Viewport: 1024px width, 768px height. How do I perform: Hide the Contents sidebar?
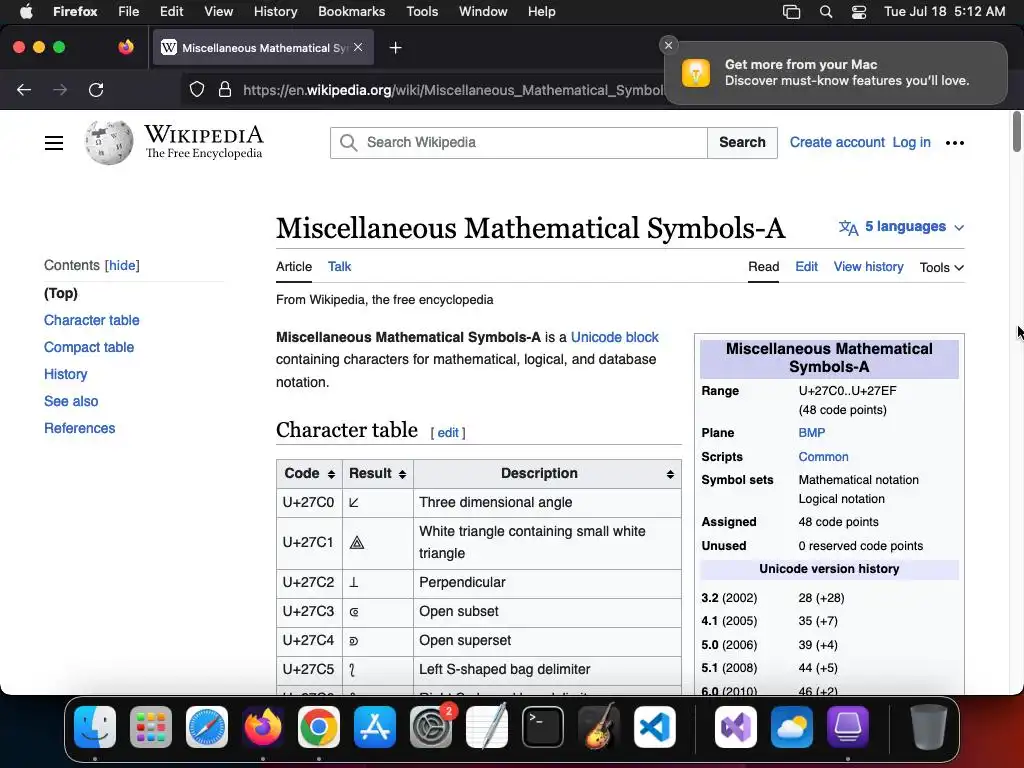pyautogui.click(x=122, y=265)
